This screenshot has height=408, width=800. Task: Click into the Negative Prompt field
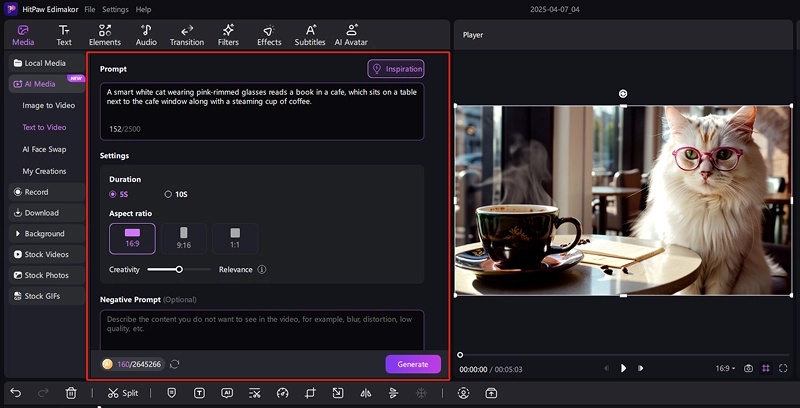point(262,330)
